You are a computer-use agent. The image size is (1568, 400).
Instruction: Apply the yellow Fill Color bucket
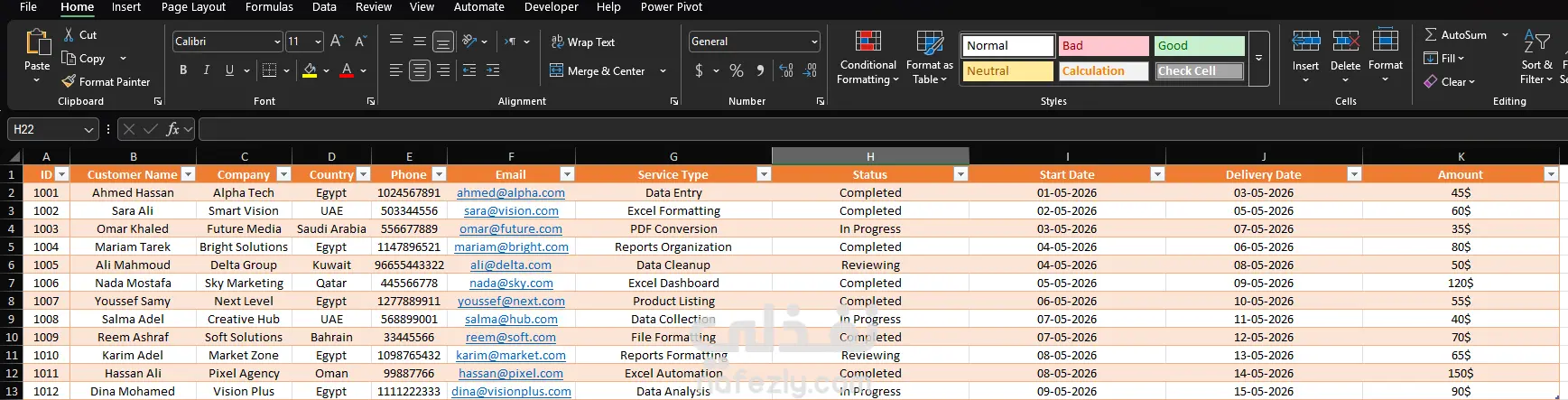pos(310,70)
